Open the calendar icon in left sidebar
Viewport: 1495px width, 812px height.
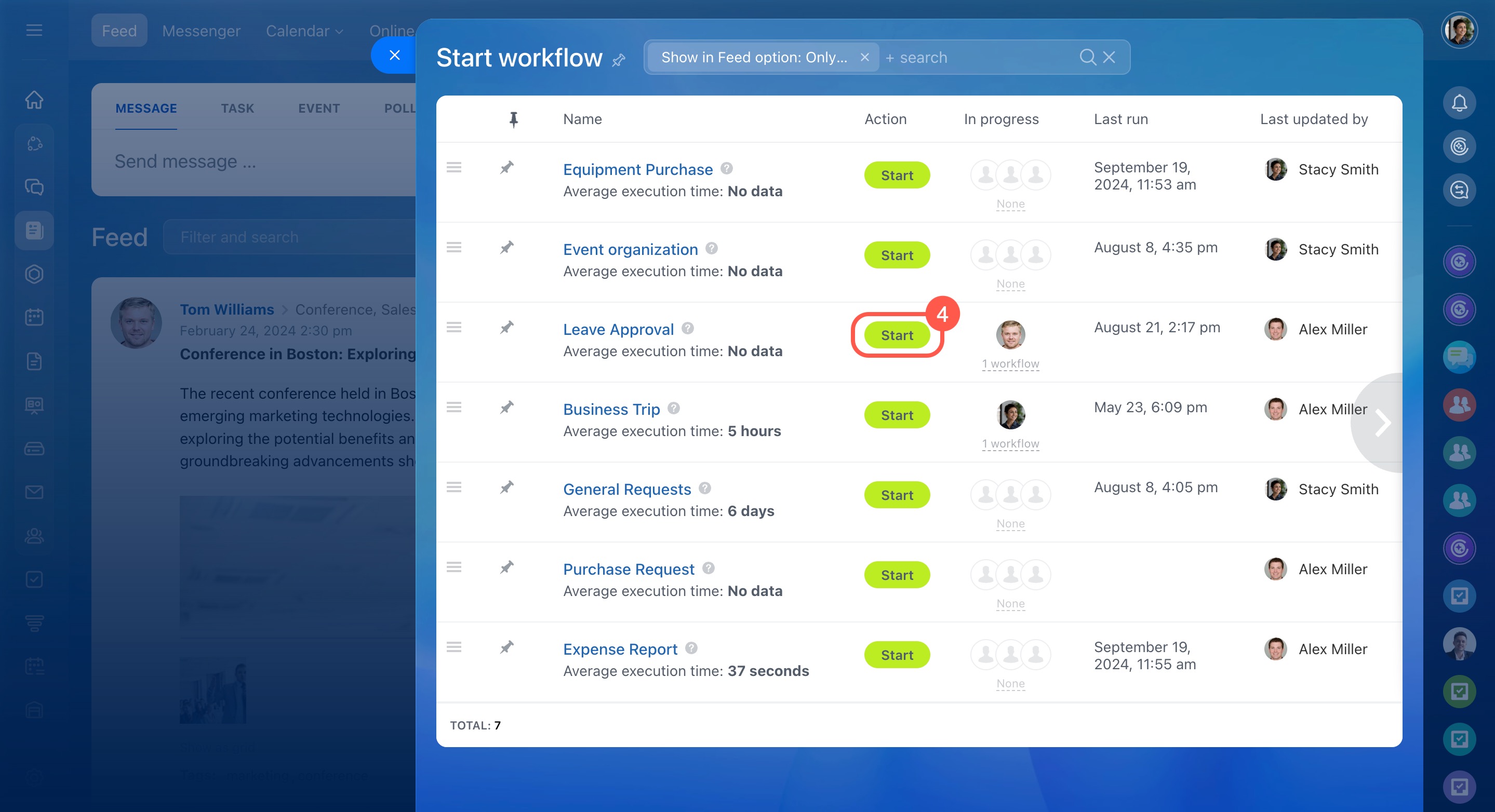34,317
